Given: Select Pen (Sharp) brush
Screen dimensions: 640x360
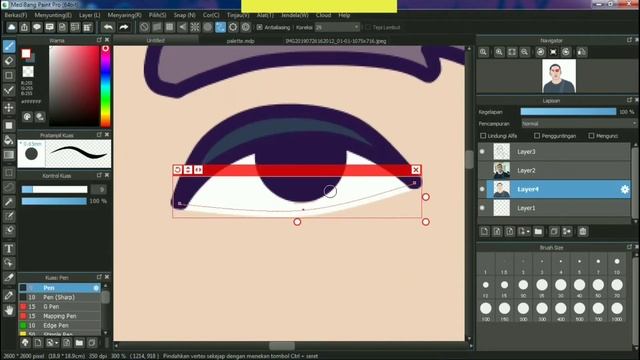Looking at the screenshot, I should tap(59, 297).
